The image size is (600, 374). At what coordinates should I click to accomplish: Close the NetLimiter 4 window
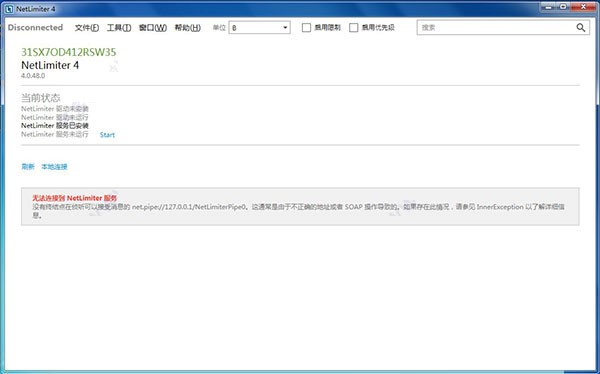tap(583, 7)
